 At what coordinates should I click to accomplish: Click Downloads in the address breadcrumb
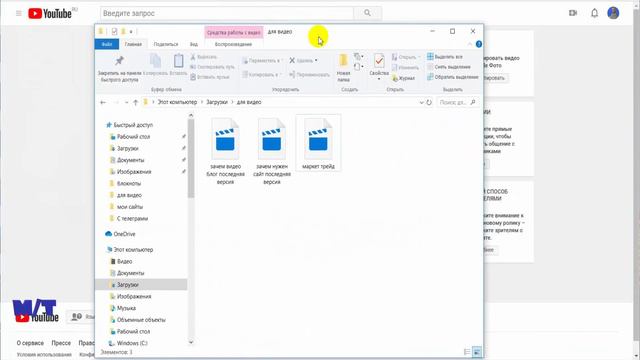click(x=217, y=102)
